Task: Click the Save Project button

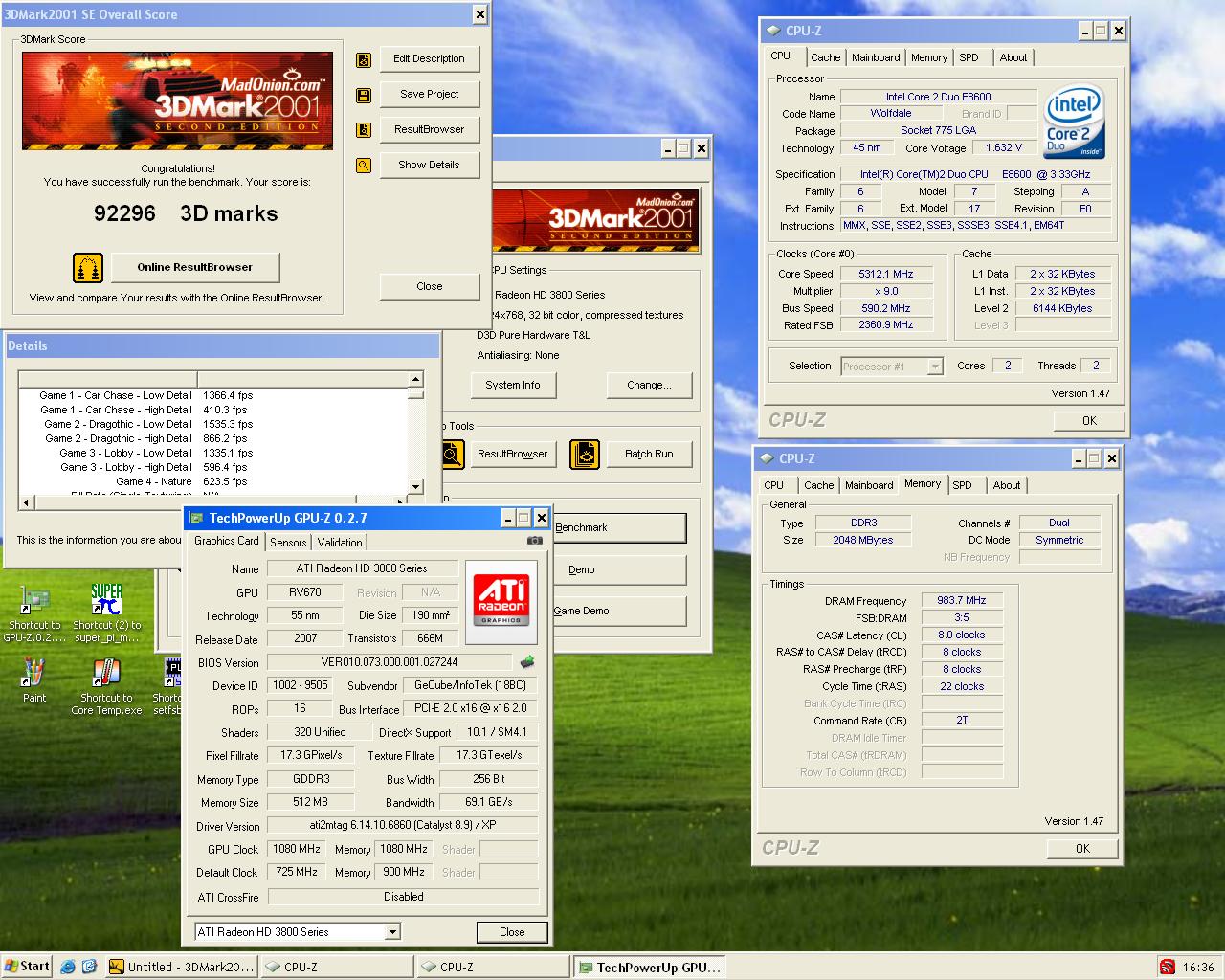Action: (x=429, y=94)
